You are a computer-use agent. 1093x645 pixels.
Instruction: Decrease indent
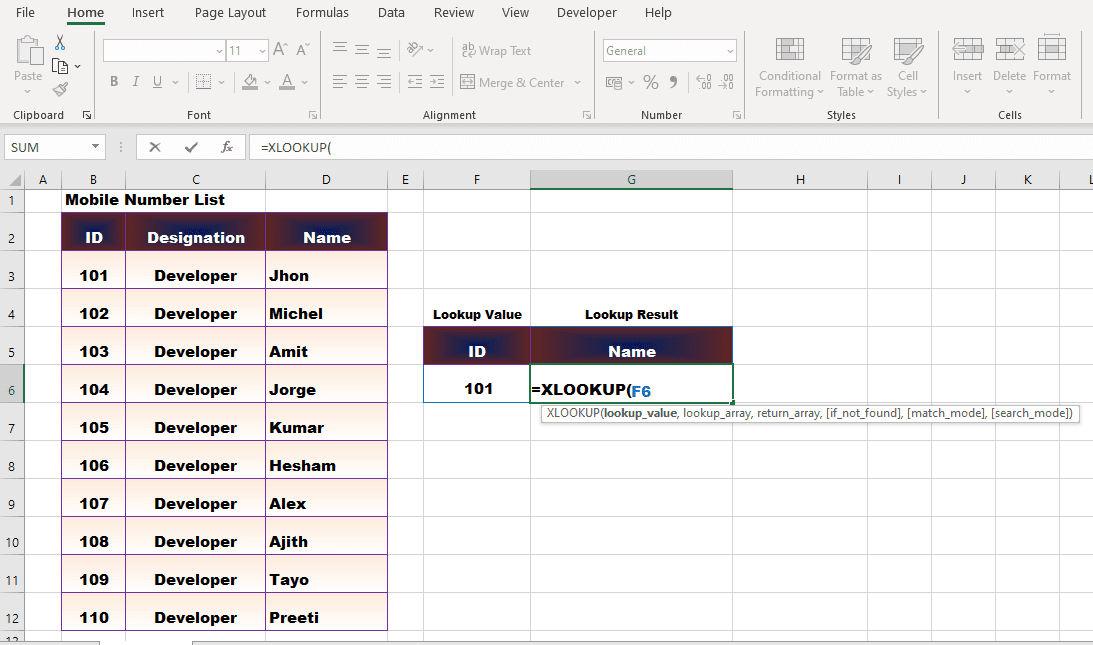coord(415,82)
